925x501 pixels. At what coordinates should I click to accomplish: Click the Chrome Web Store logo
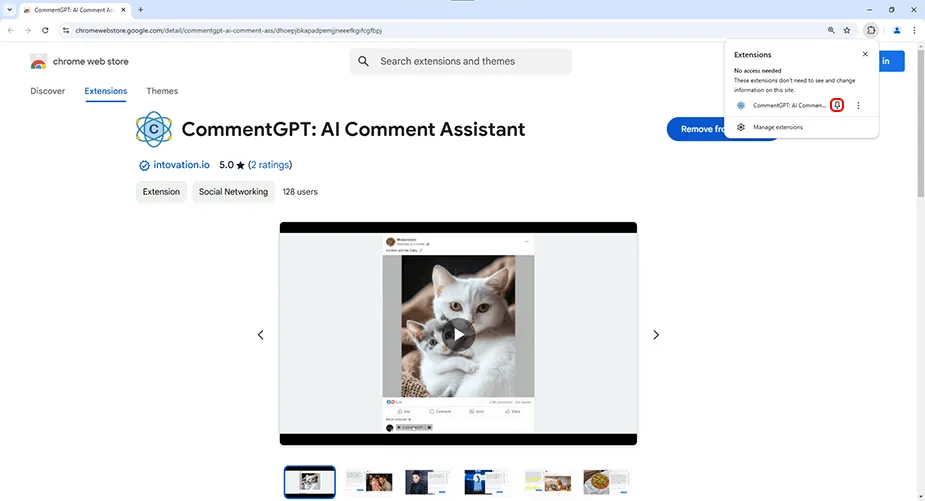click(38, 61)
